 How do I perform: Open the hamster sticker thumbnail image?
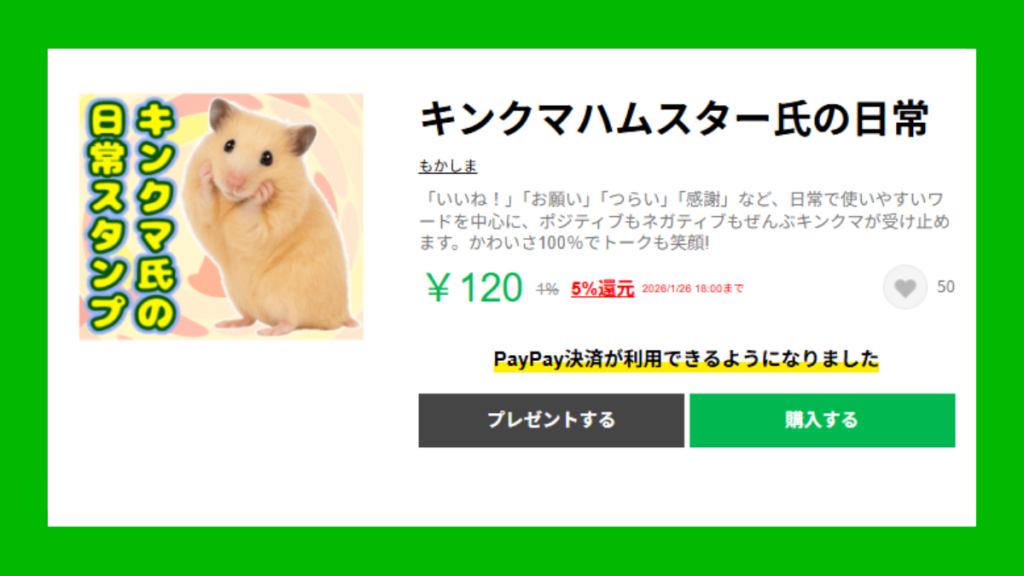tap(221, 216)
